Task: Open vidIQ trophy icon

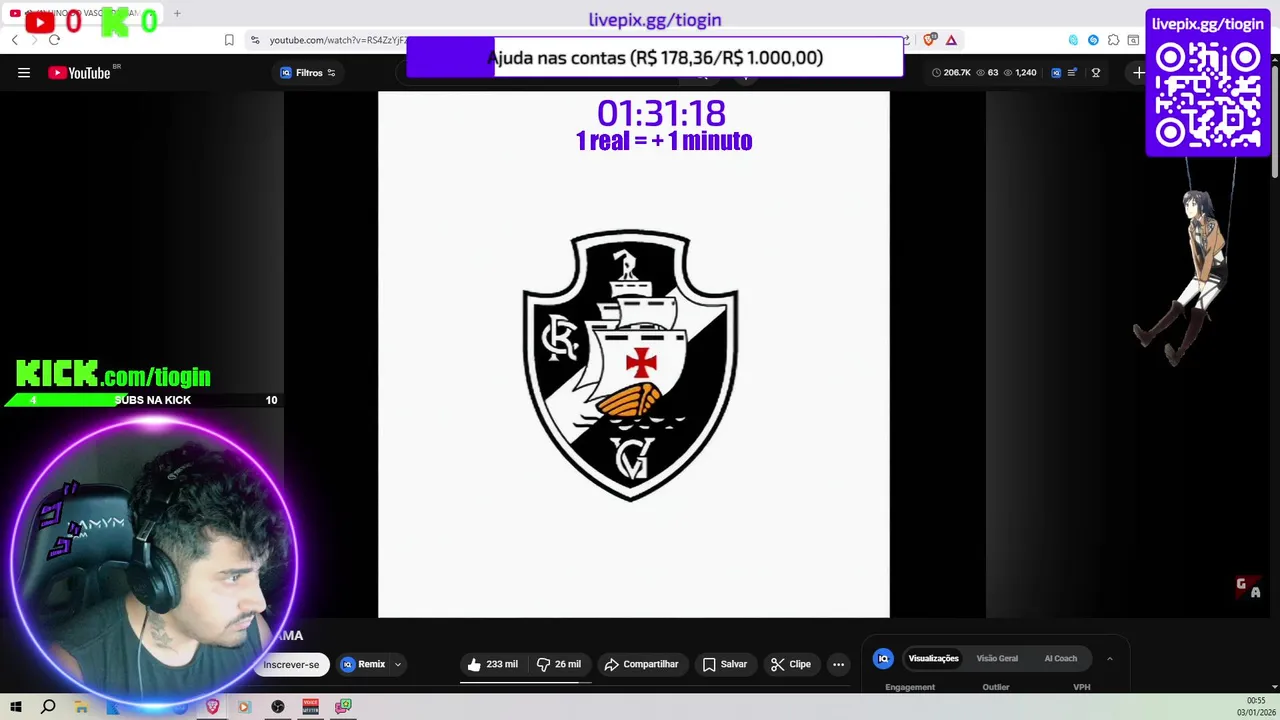Action: pyautogui.click(x=1096, y=73)
